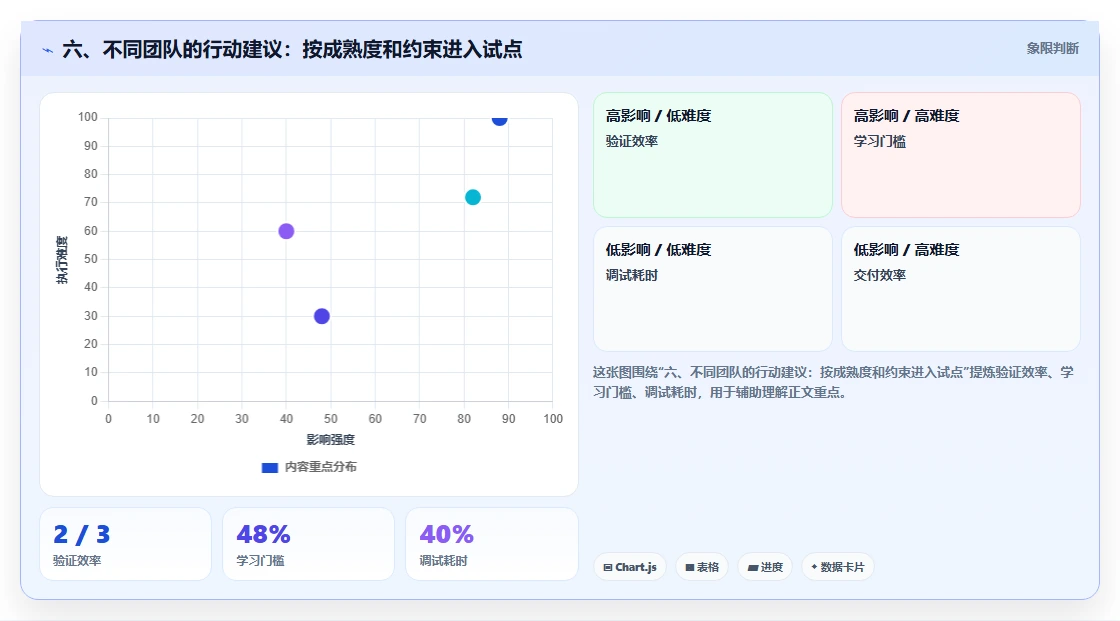The image size is (1120, 621).
Task: Click the 验证效率 text in green quadrant
Action: coord(631,141)
